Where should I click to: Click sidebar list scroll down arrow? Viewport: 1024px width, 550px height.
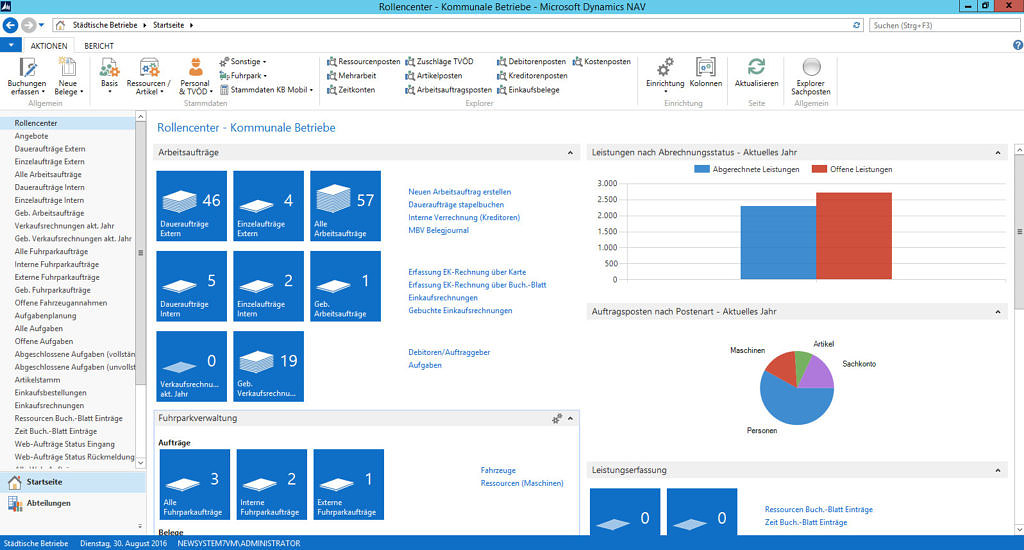tap(140, 462)
